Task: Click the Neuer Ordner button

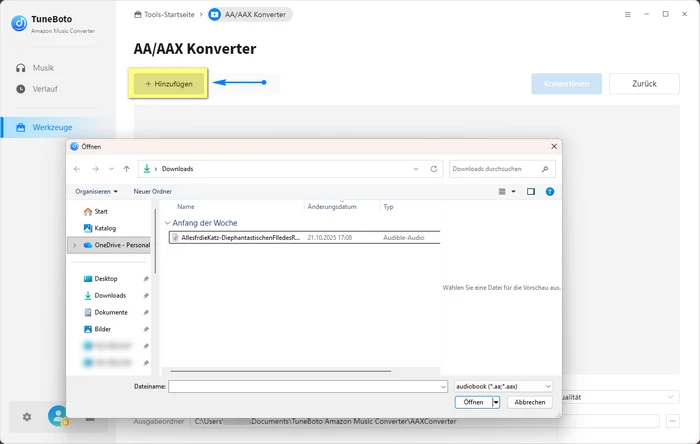Action: (153, 191)
